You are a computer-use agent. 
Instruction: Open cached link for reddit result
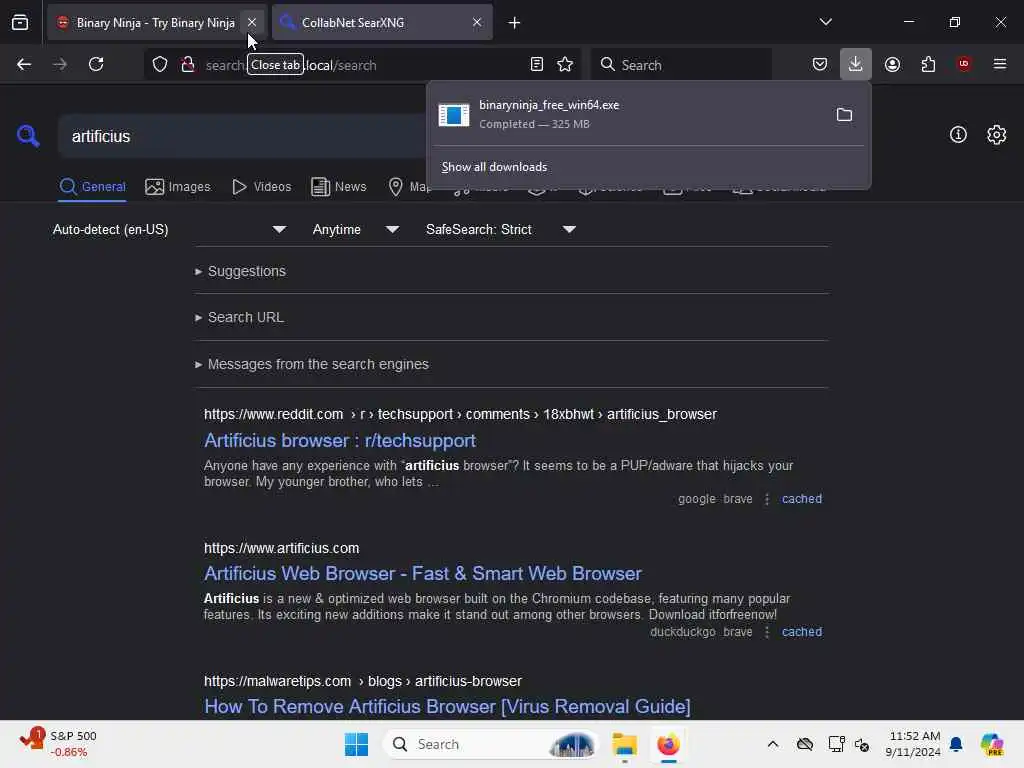pos(801,499)
